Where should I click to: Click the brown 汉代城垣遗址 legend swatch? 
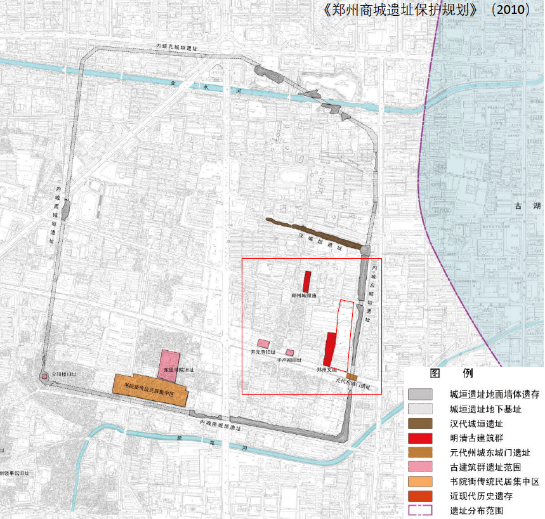pyautogui.click(x=421, y=423)
